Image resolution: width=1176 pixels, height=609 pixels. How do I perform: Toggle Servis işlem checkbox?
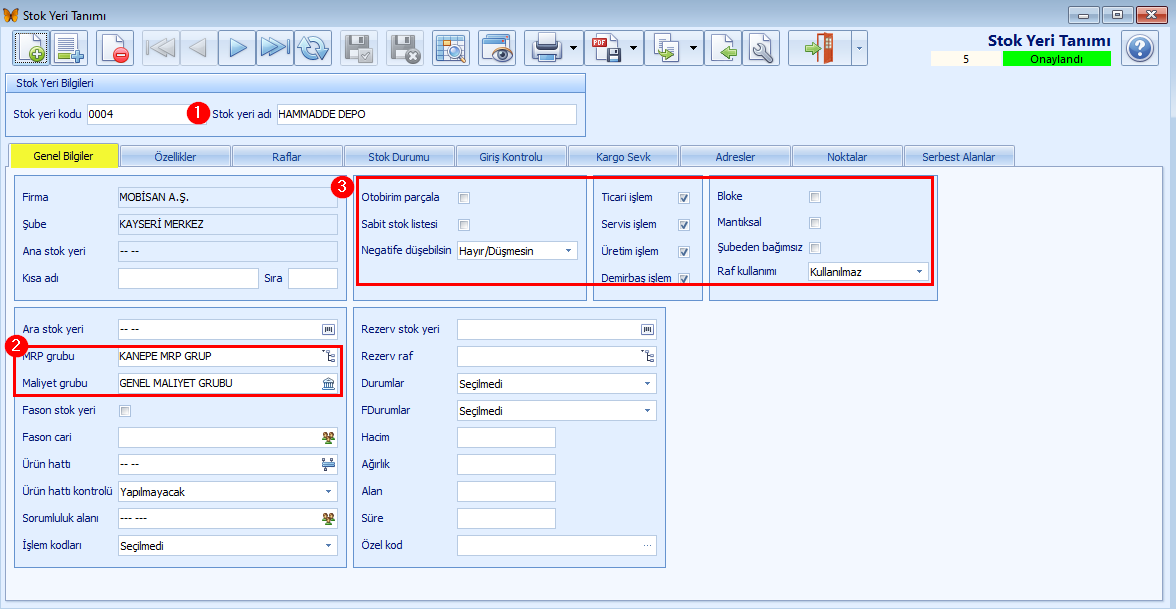pyautogui.click(x=683, y=225)
